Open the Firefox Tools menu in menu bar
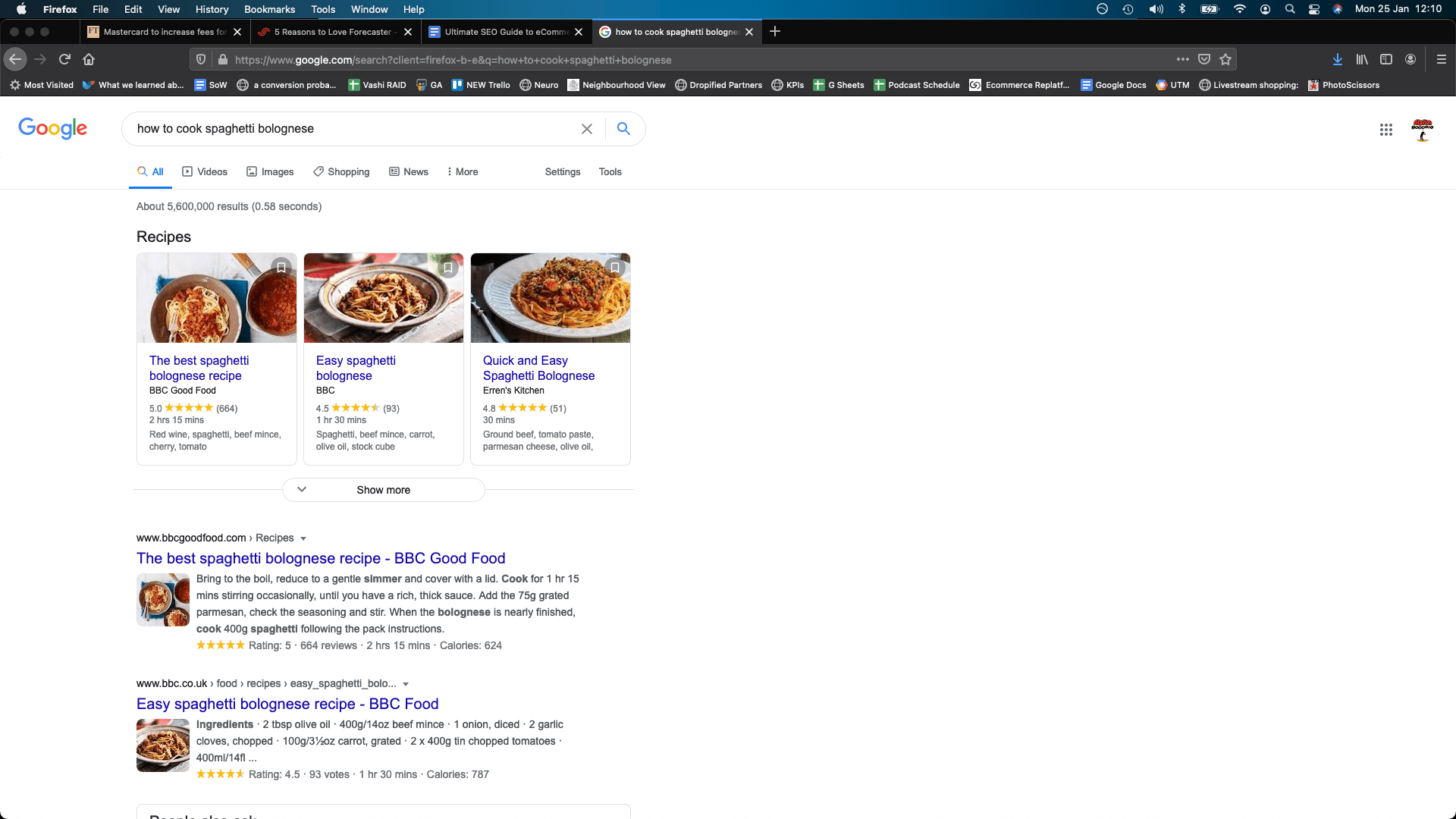The width and height of the screenshot is (1456, 819). (x=323, y=9)
